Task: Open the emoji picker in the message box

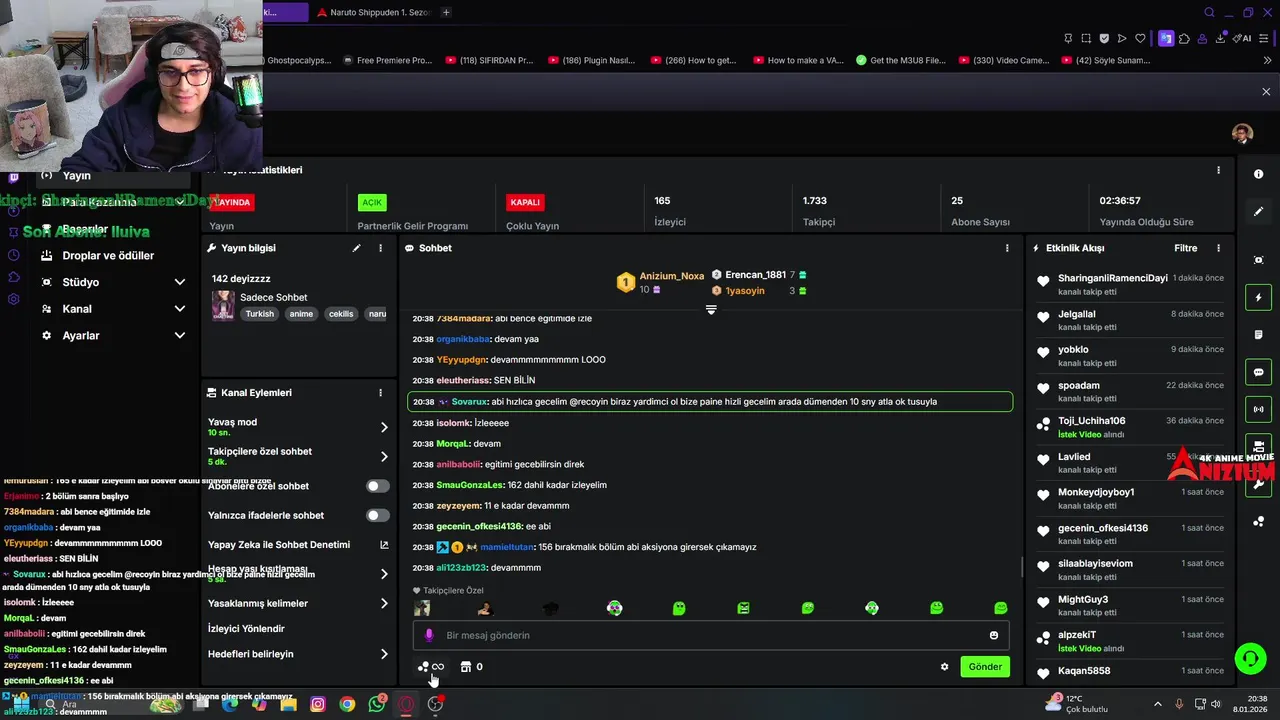Action: point(994,635)
